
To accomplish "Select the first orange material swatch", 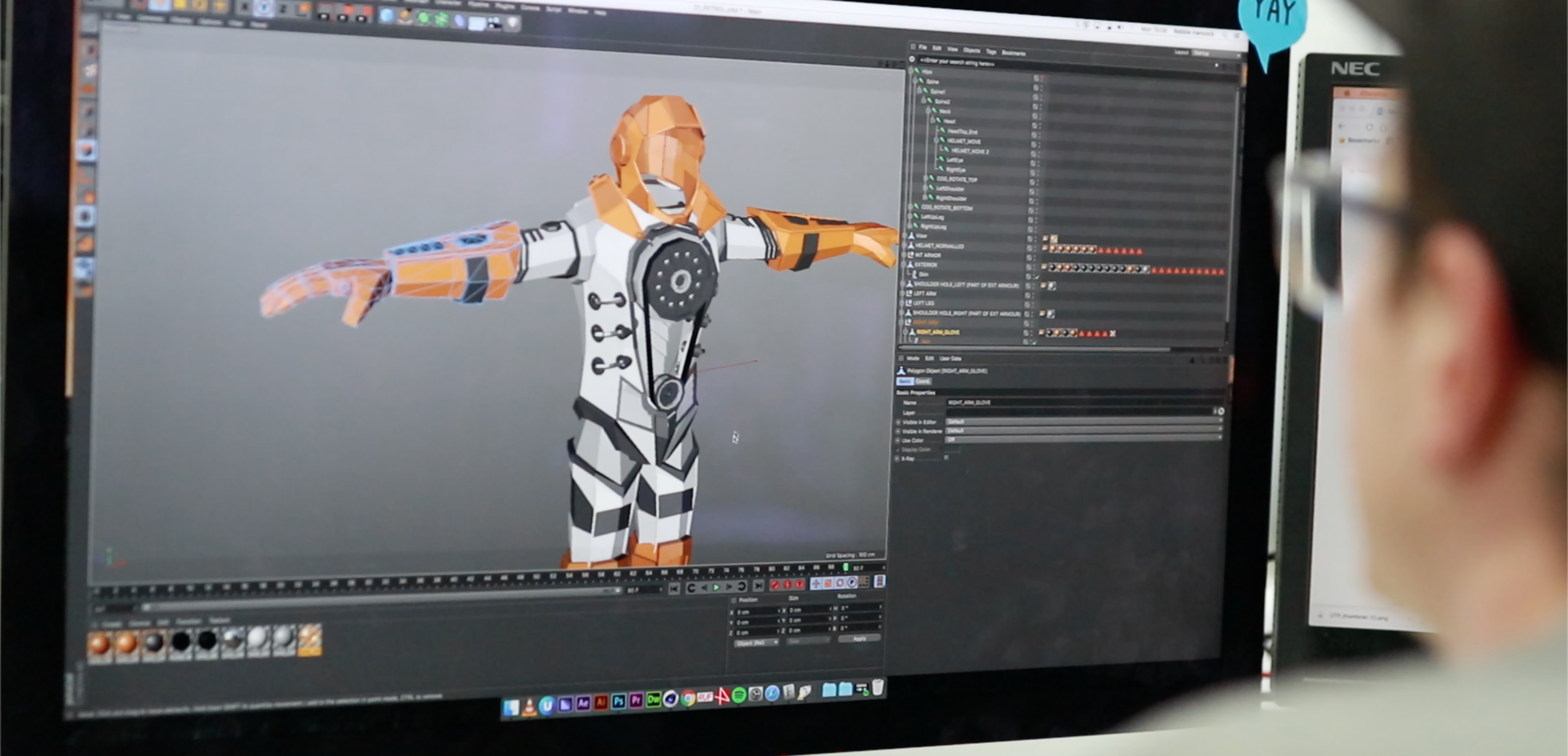I will [x=100, y=644].
